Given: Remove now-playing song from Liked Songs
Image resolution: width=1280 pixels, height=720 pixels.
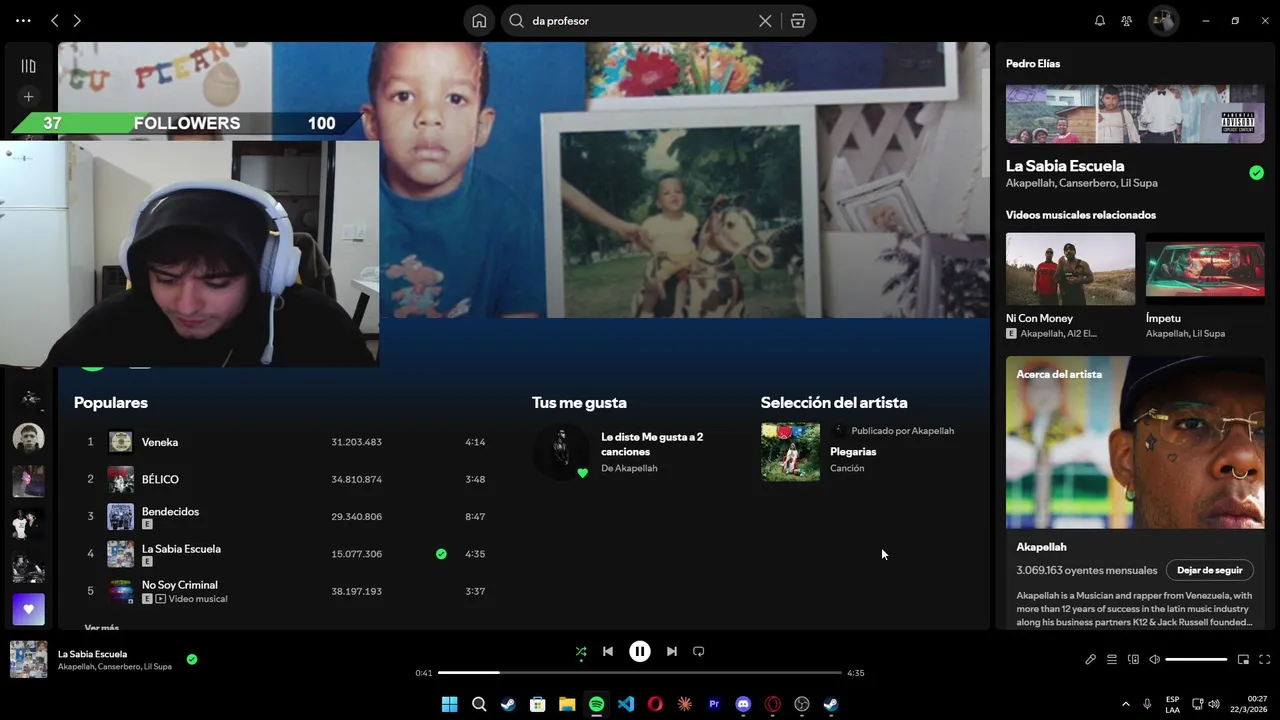Looking at the screenshot, I should [192, 660].
